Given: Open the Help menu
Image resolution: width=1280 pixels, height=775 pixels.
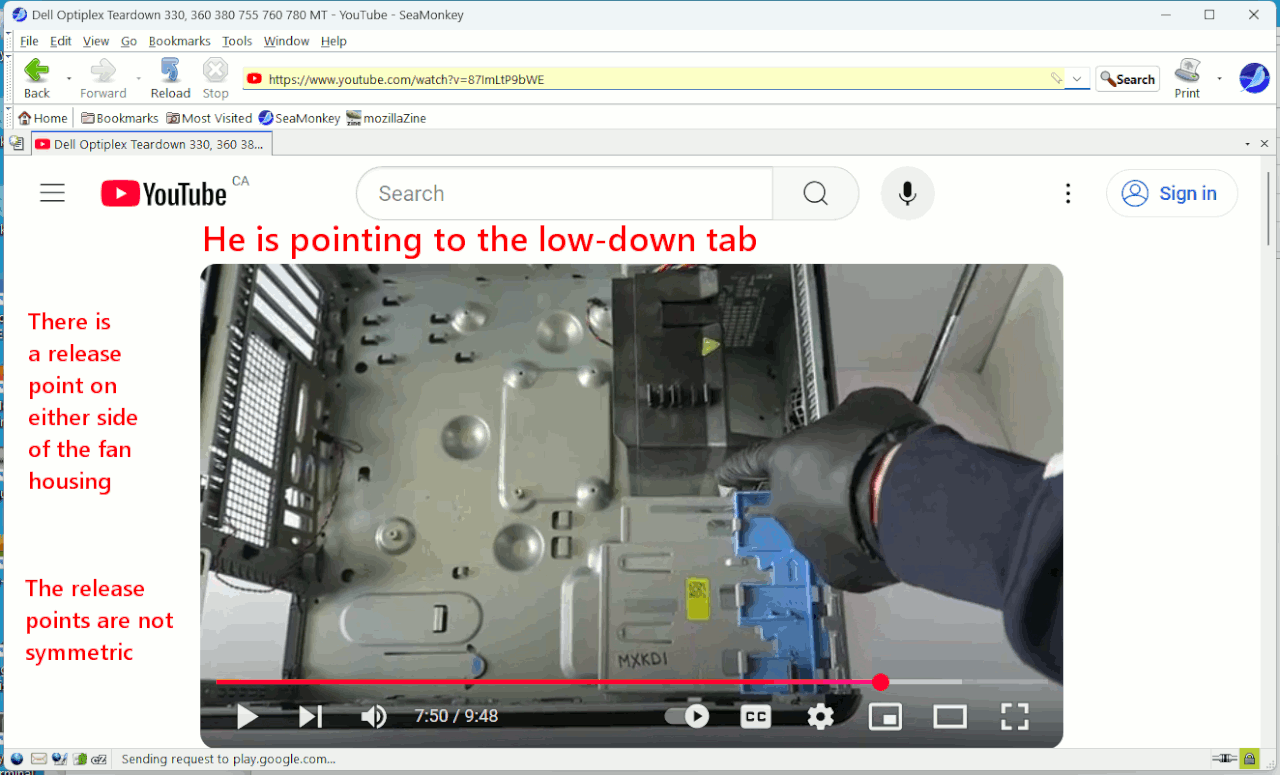Looking at the screenshot, I should (334, 41).
